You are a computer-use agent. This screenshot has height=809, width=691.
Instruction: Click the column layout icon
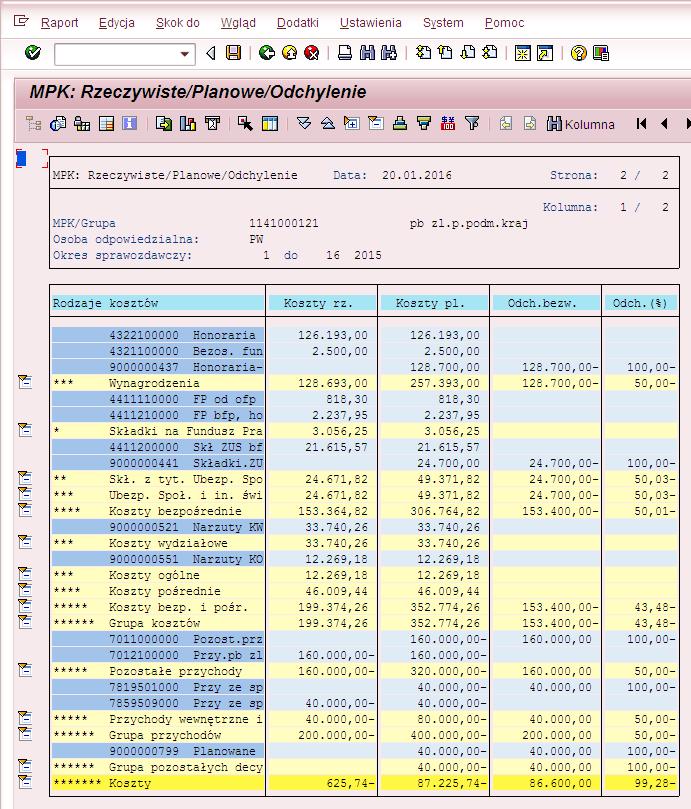[x=269, y=123]
